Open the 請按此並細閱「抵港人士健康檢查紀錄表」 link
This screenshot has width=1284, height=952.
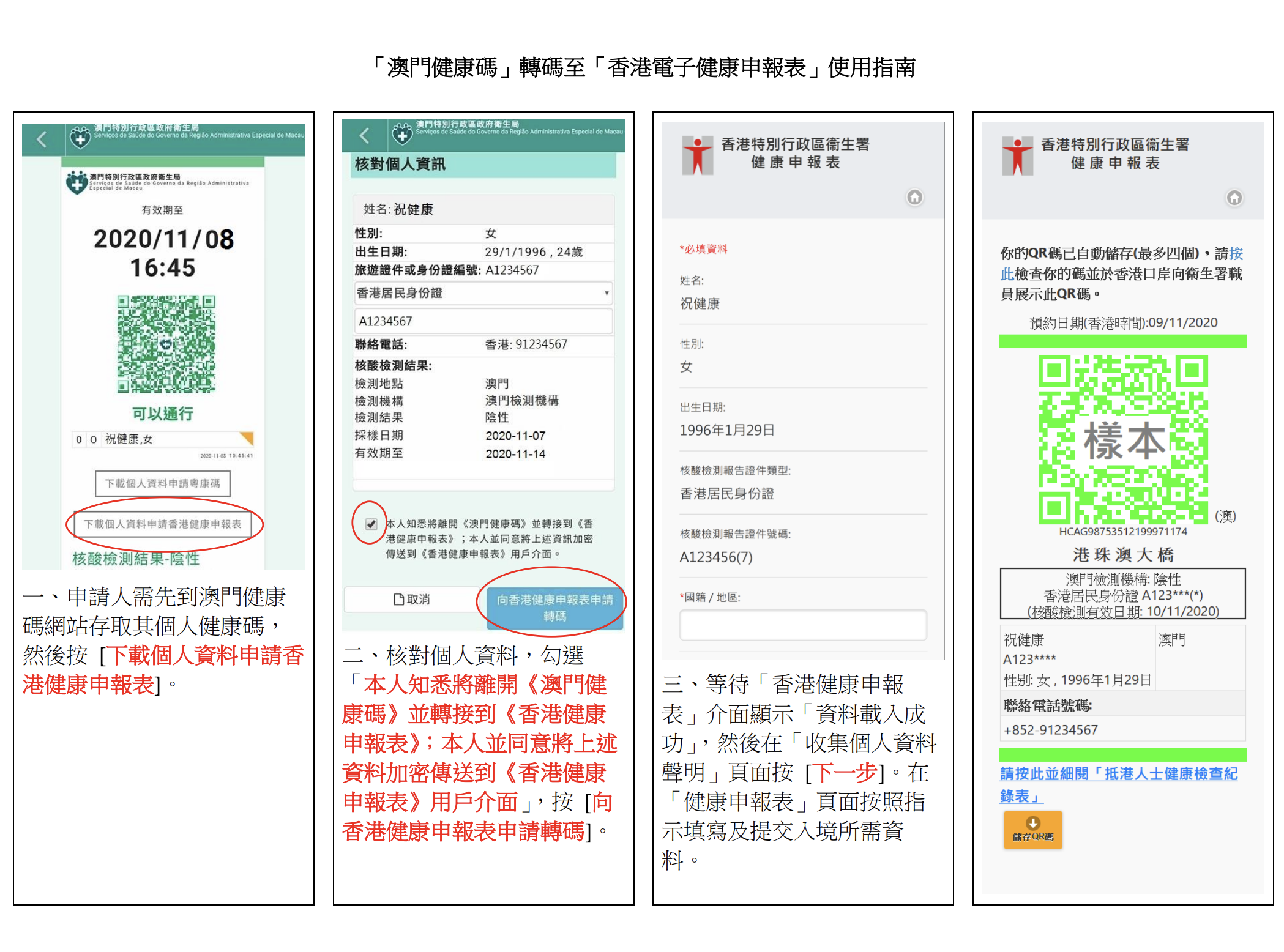(1118, 785)
